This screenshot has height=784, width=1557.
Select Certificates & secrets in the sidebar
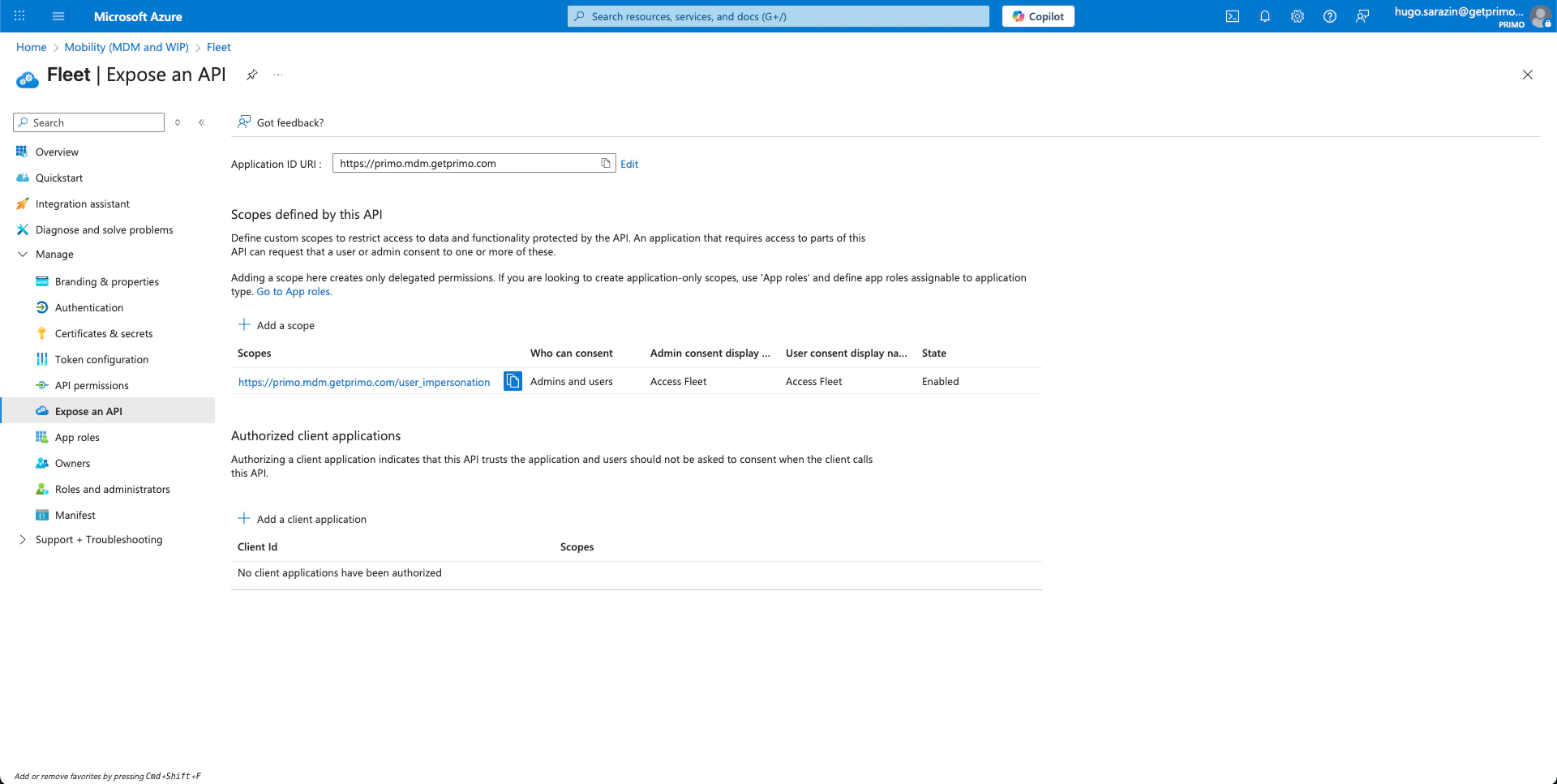click(x=103, y=333)
